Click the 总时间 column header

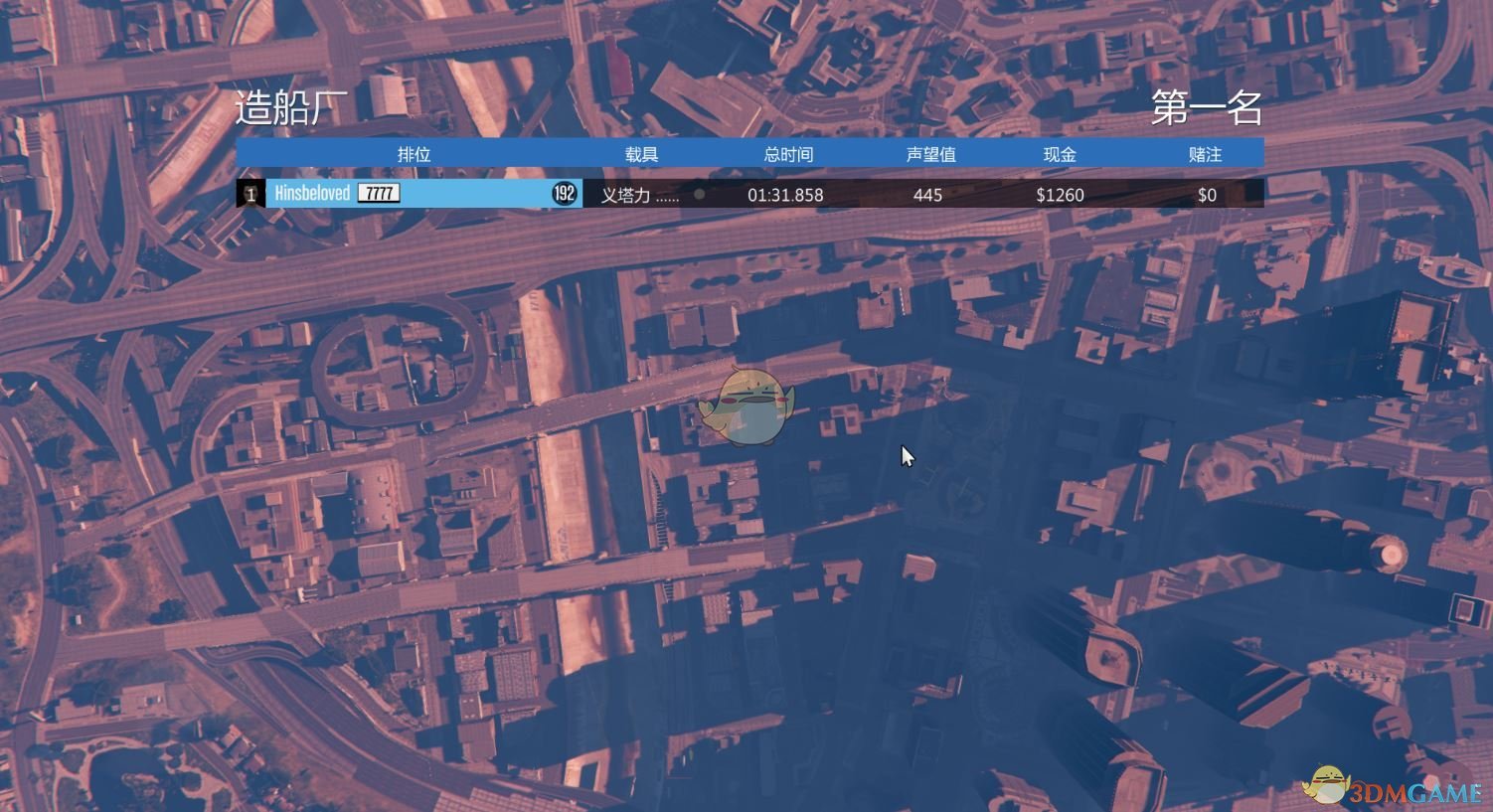(787, 154)
